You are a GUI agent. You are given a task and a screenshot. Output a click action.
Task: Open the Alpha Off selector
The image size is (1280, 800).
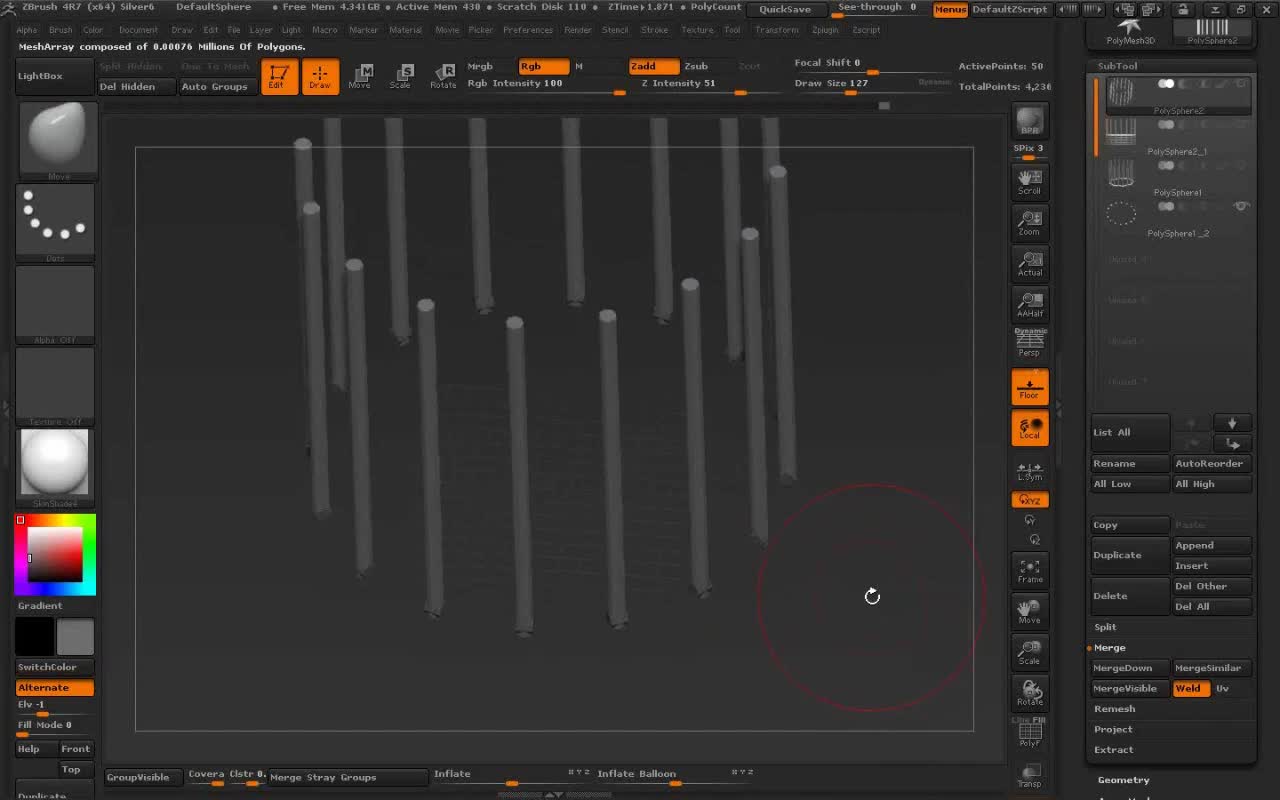point(56,304)
